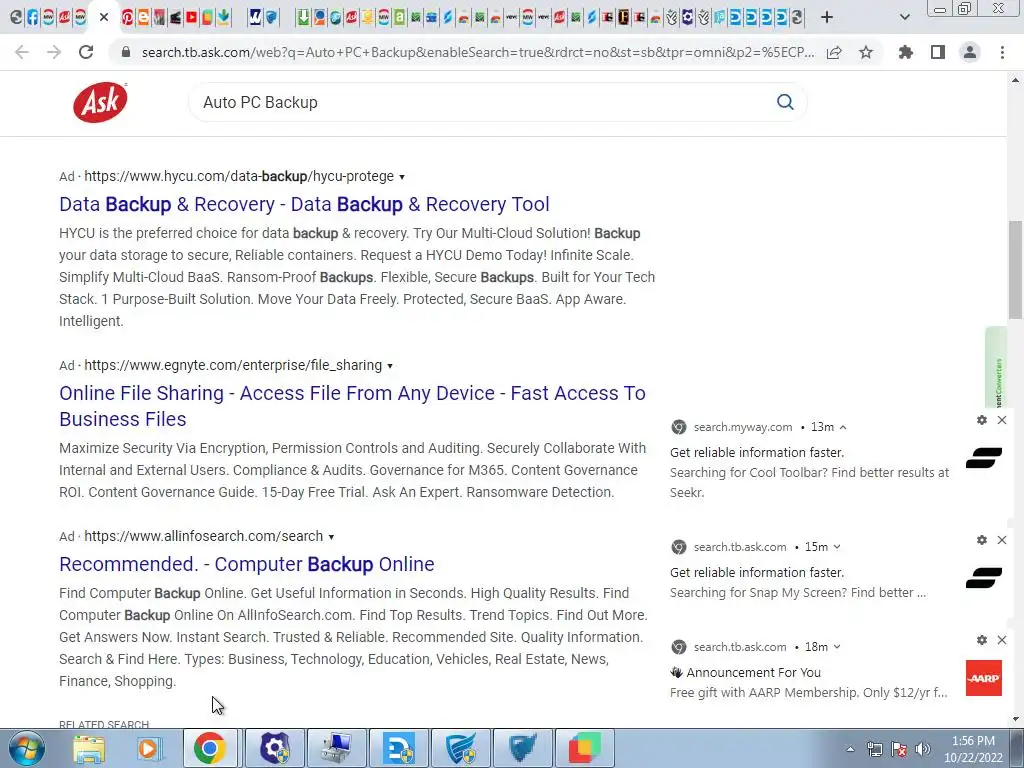Switch to the purple gear tab

tap(688, 17)
